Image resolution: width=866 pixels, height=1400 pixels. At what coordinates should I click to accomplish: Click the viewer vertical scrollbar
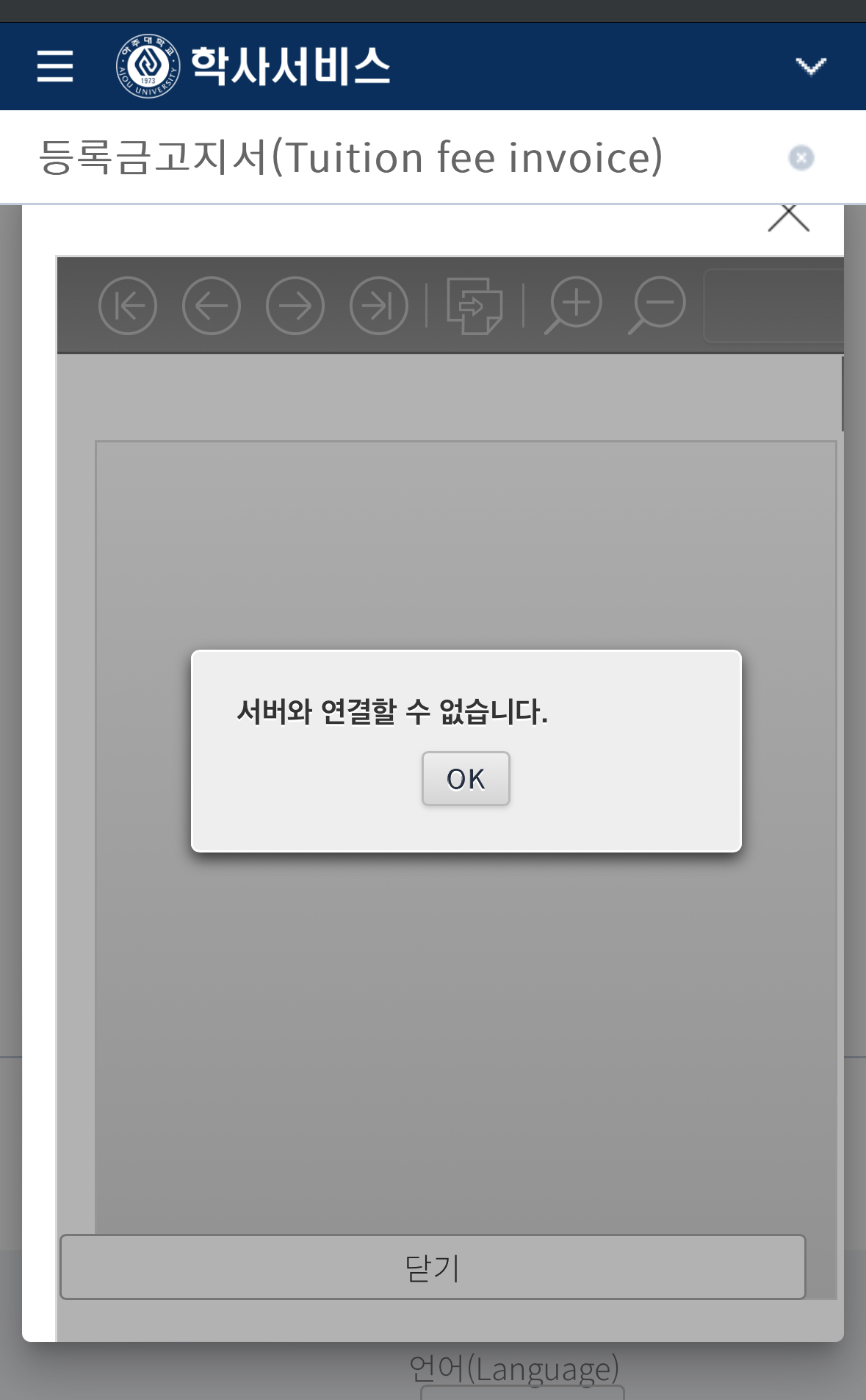(x=842, y=394)
